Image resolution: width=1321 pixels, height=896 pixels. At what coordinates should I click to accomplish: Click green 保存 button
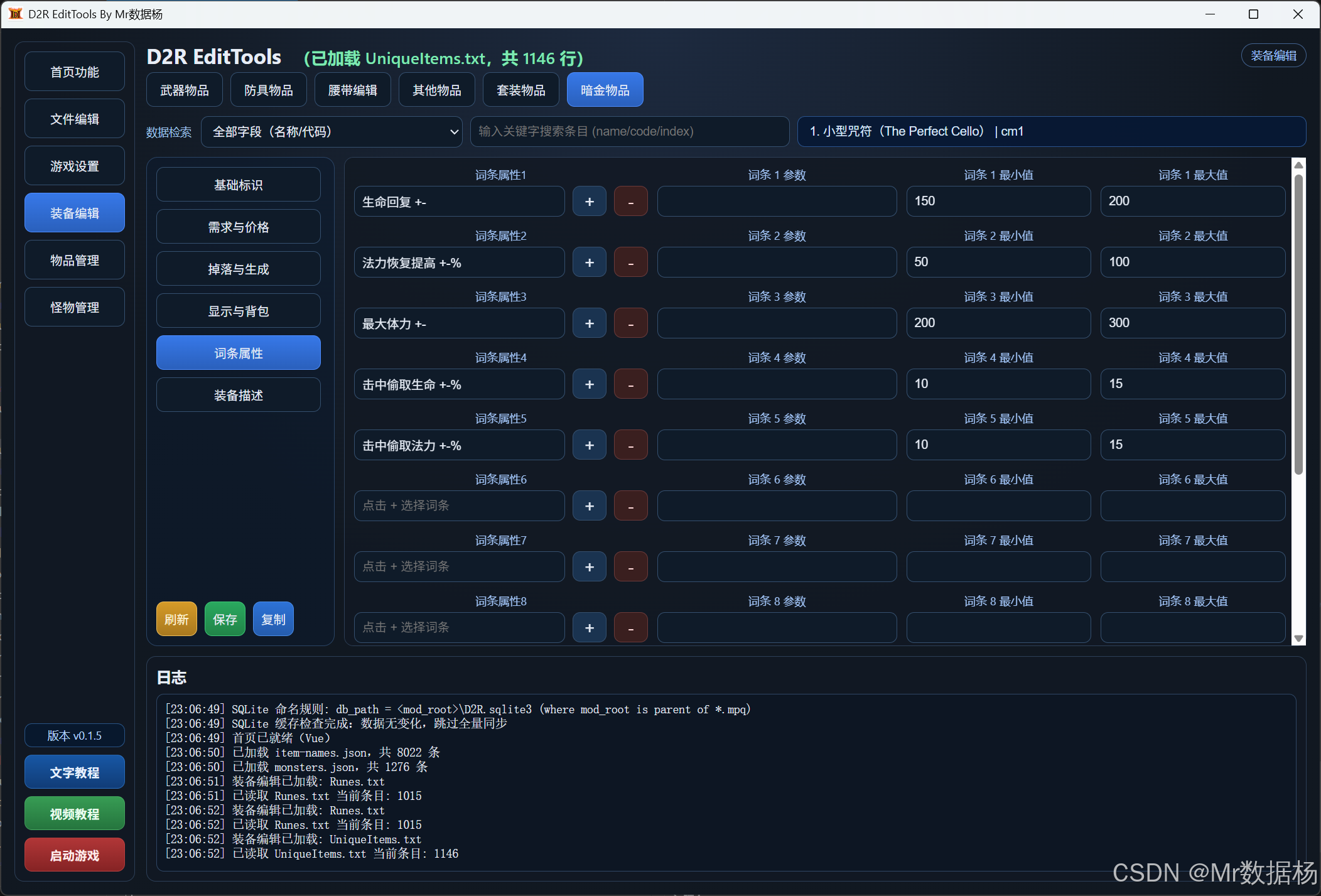(225, 619)
